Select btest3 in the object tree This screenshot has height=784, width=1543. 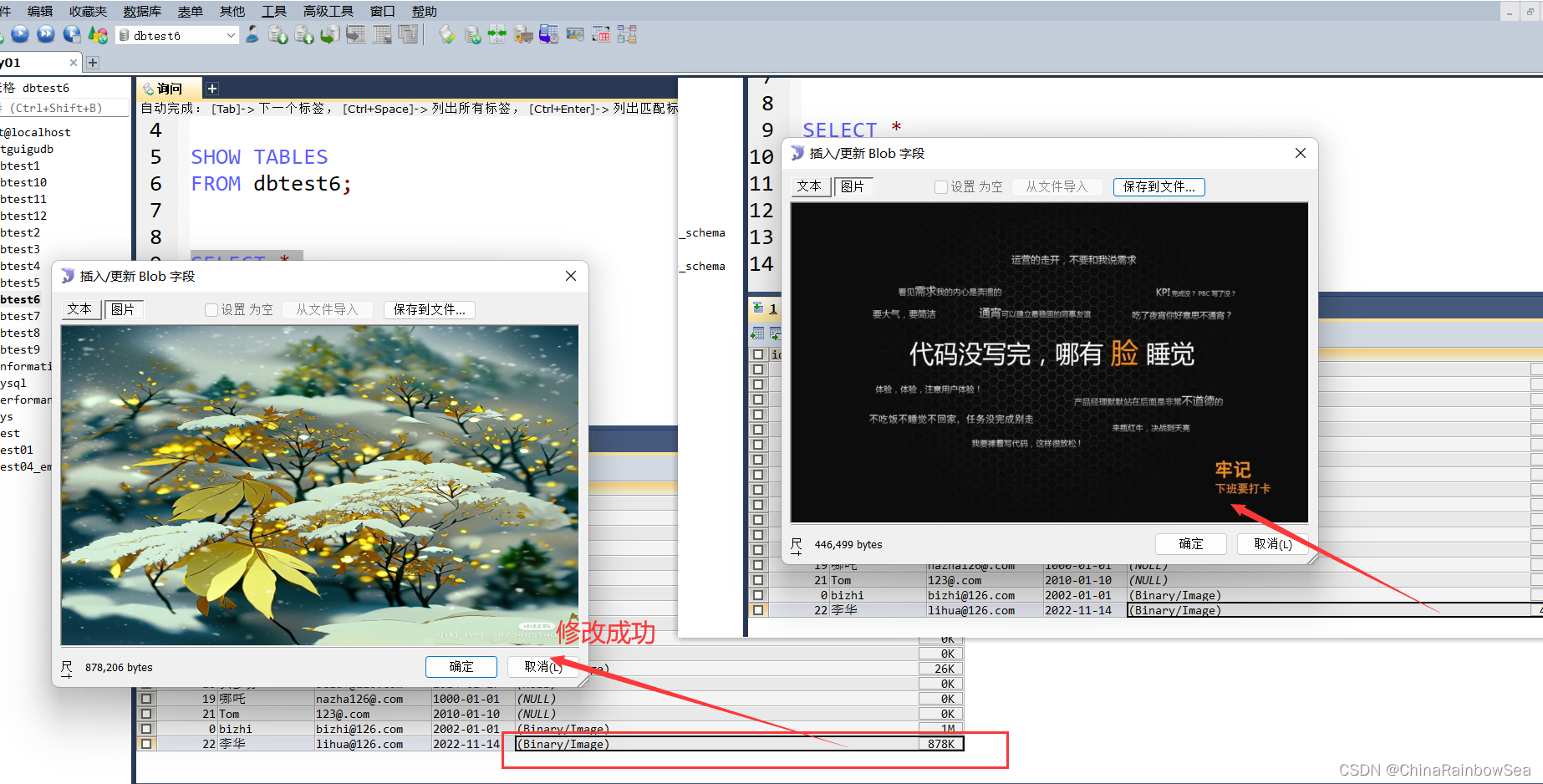[x=20, y=249]
